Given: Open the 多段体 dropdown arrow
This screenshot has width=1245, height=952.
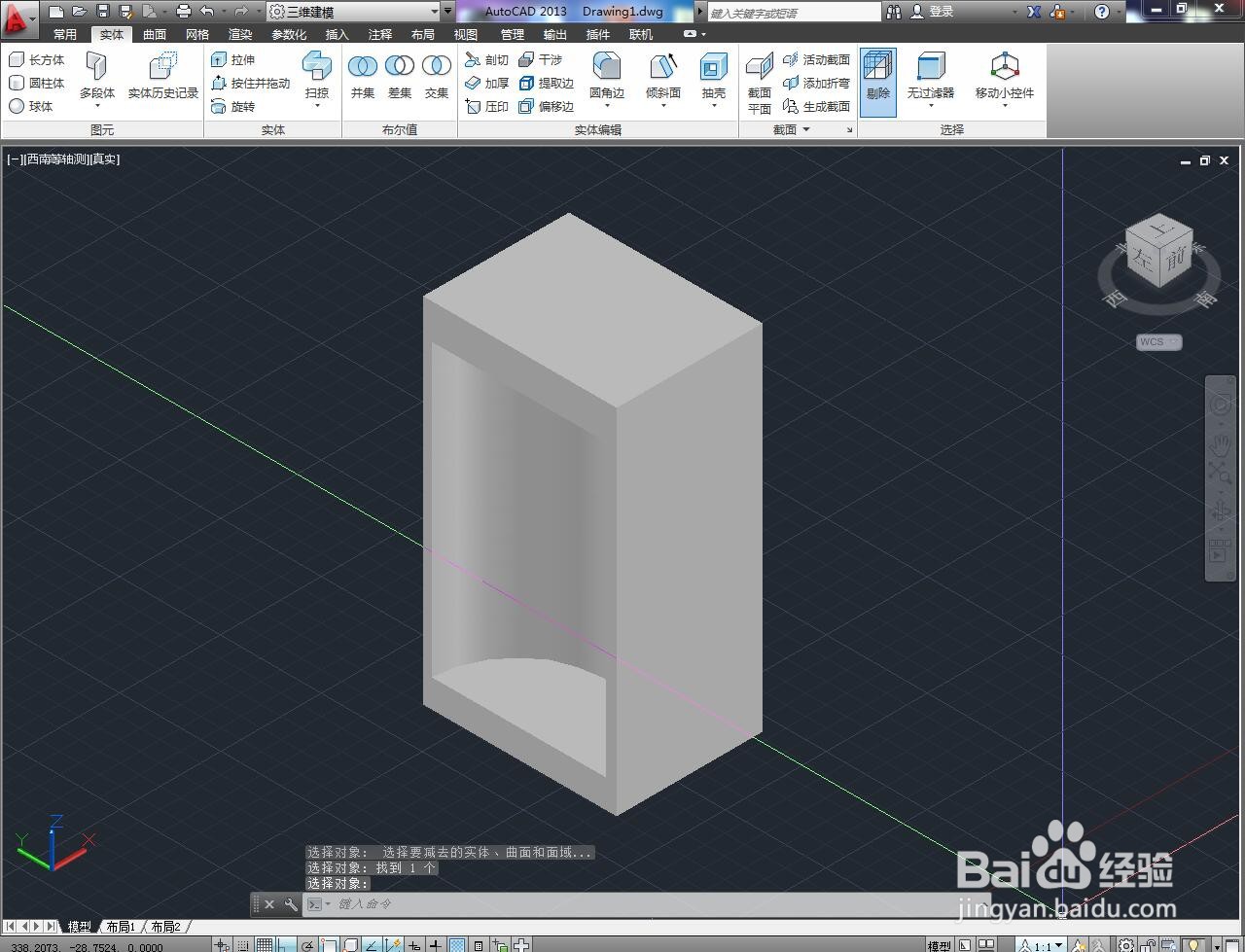Looking at the screenshot, I should [x=96, y=105].
